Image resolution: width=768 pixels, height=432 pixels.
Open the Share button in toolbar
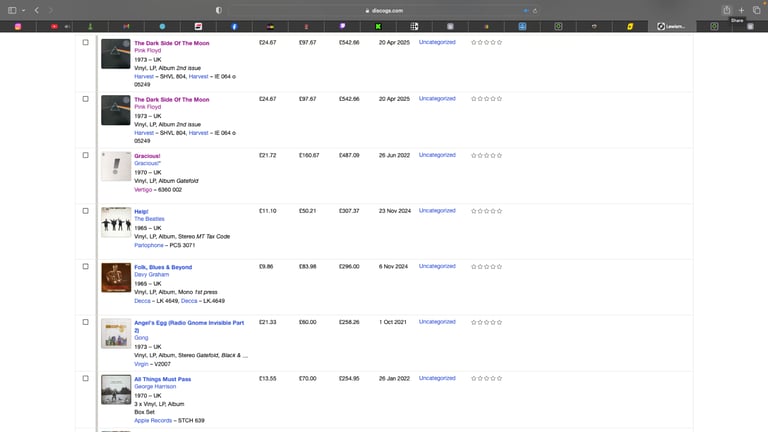click(x=727, y=10)
